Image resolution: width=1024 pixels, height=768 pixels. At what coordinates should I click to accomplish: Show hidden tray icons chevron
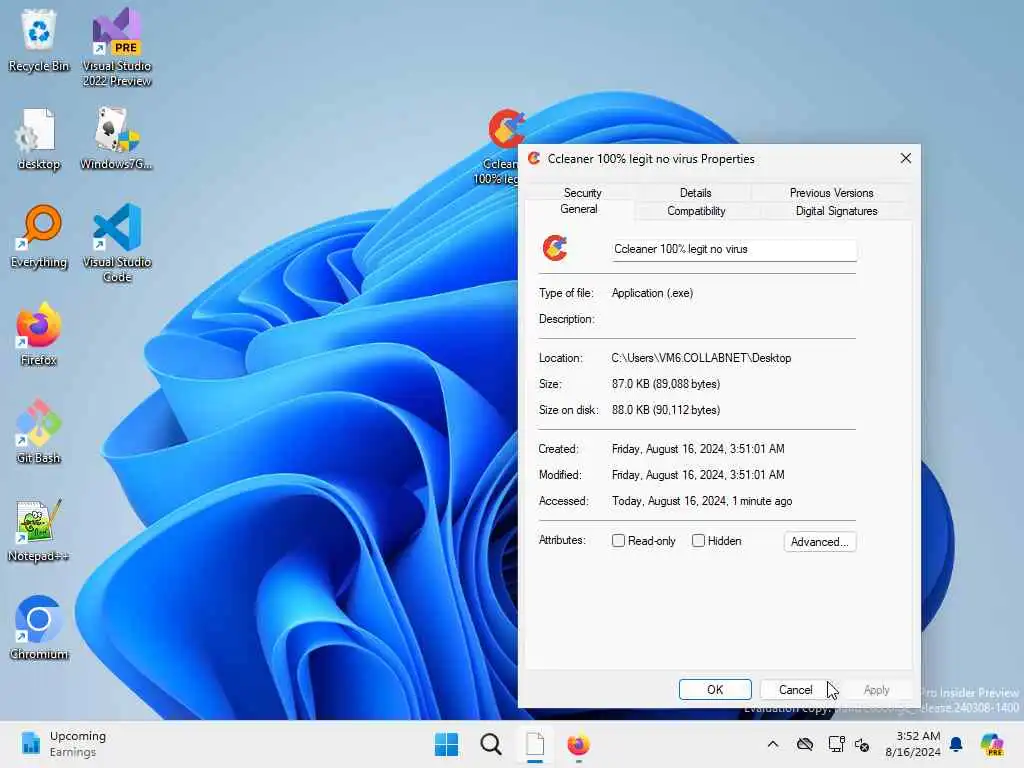click(773, 744)
